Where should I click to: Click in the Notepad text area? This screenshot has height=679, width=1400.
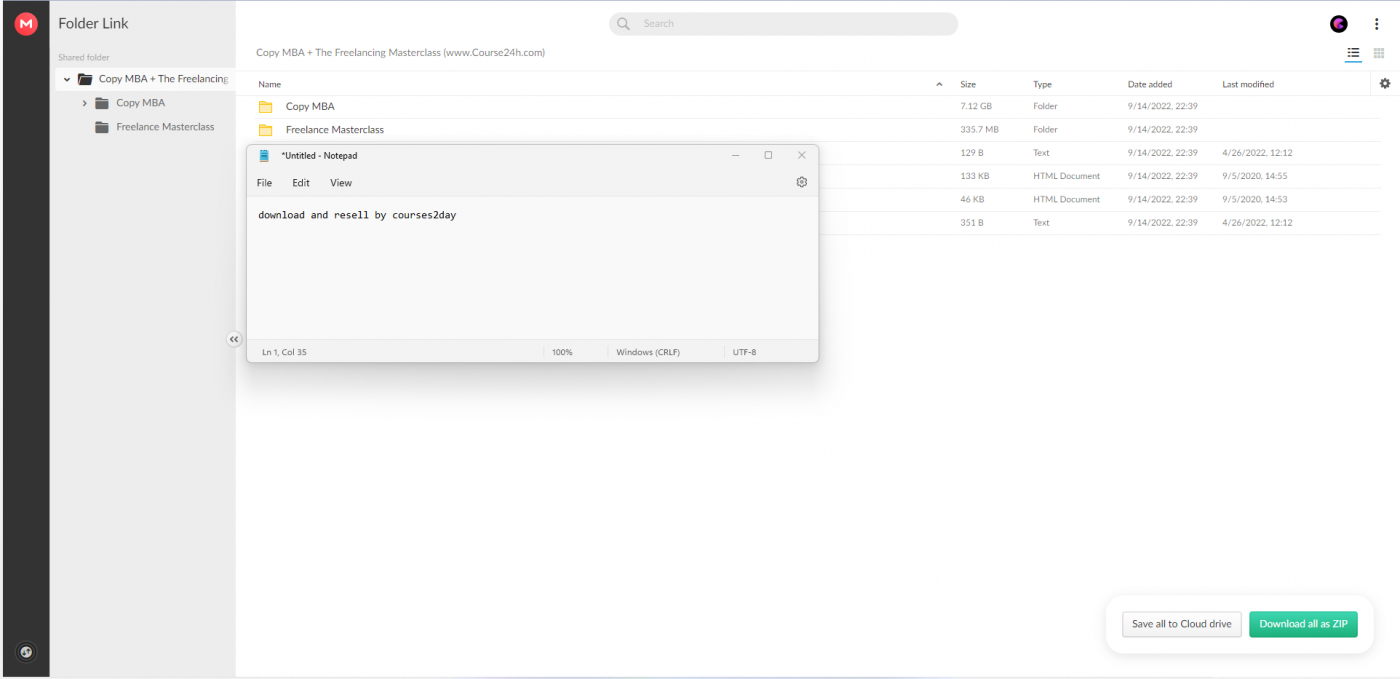click(x=532, y=268)
